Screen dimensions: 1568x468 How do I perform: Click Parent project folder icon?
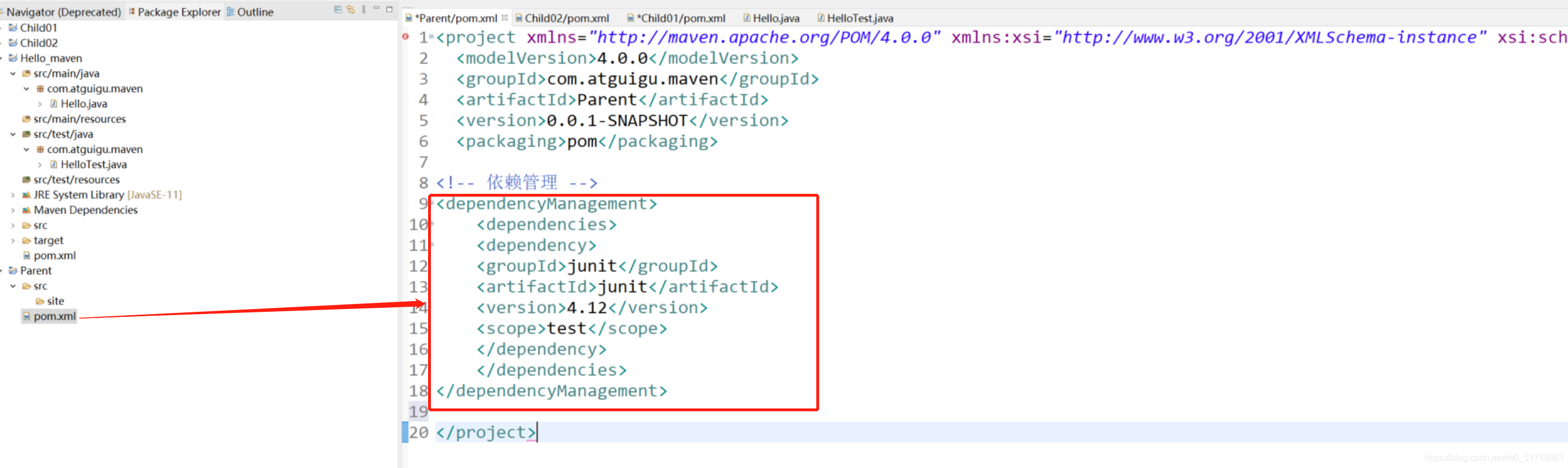(x=13, y=270)
